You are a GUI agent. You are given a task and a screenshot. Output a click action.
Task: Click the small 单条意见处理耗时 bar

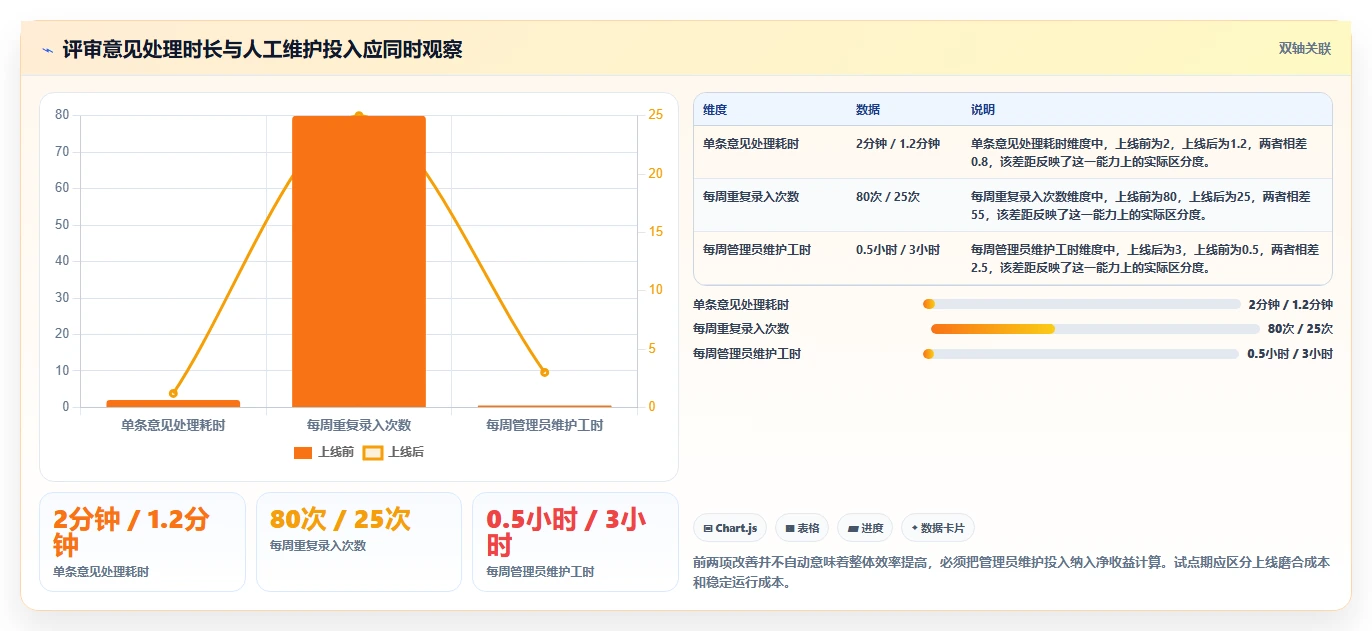pyautogui.click(x=173, y=403)
